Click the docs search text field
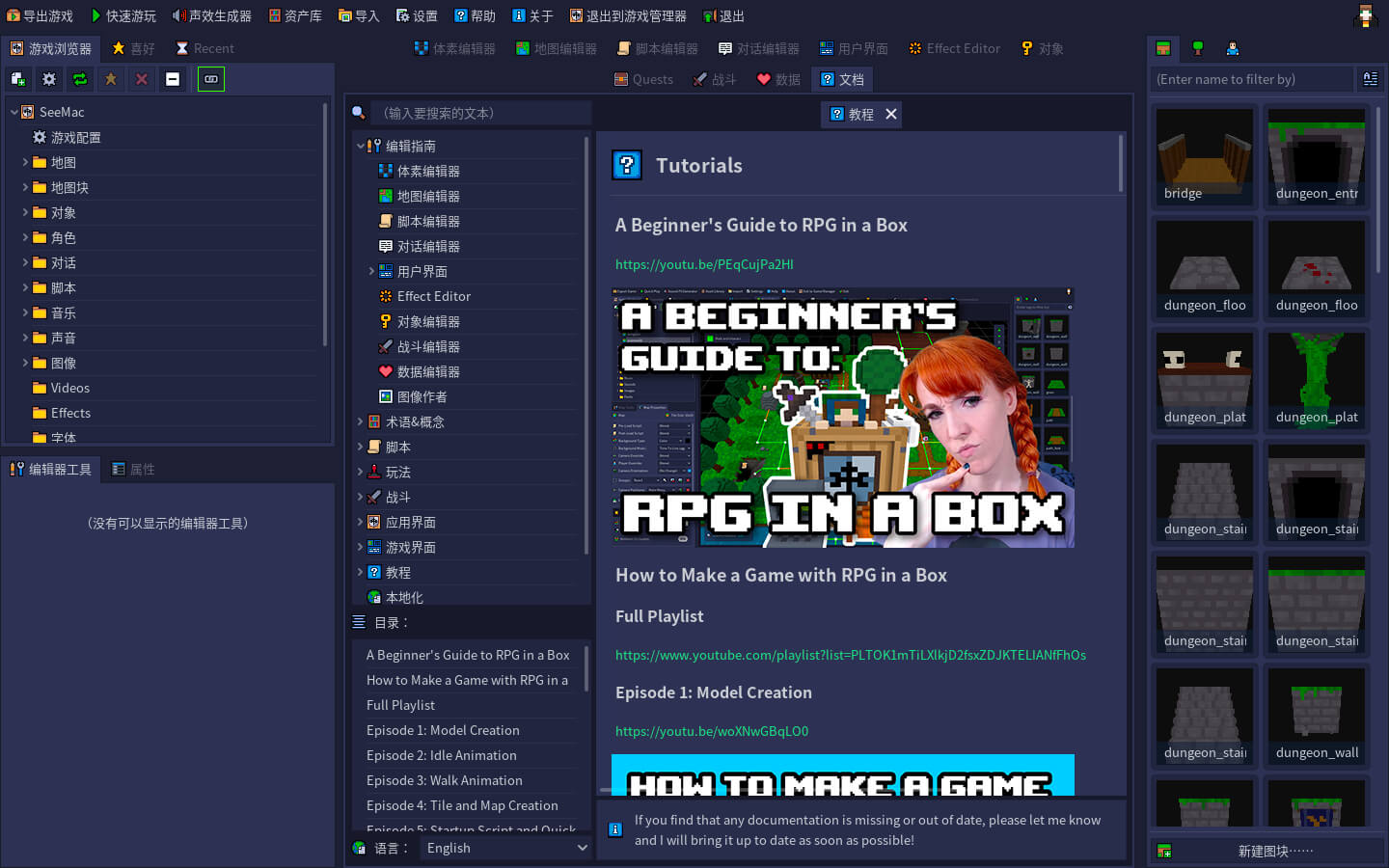The height and width of the screenshot is (868, 1389). pyautogui.click(x=482, y=113)
